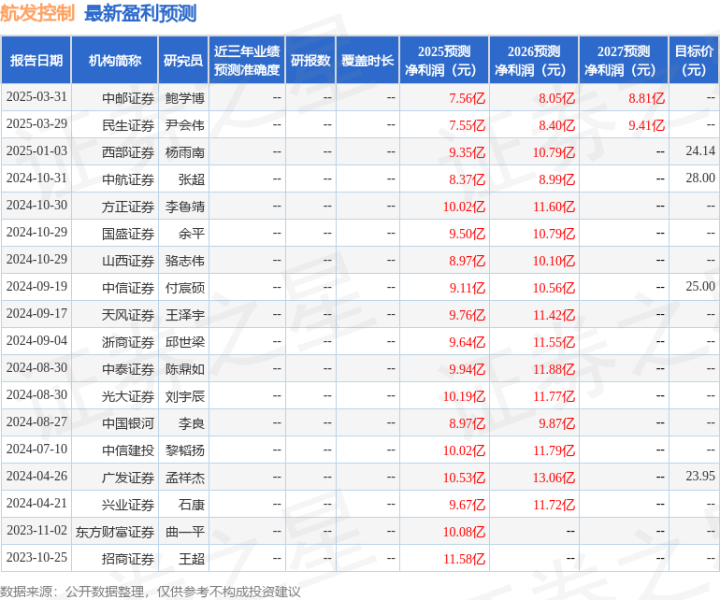Click the 中信证券 target price 25.00

coord(700,286)
